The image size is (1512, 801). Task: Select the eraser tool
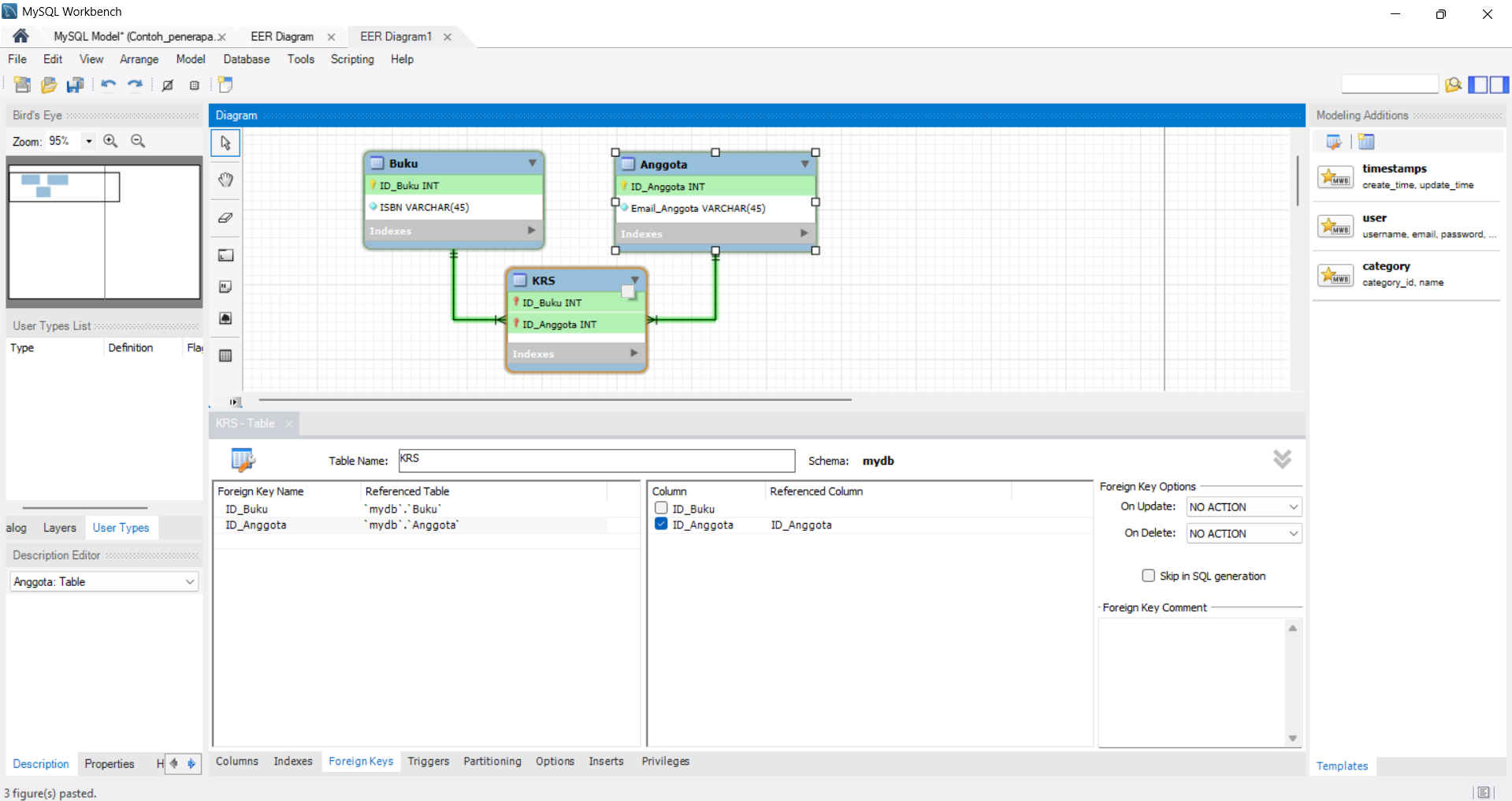pos(225,217)
